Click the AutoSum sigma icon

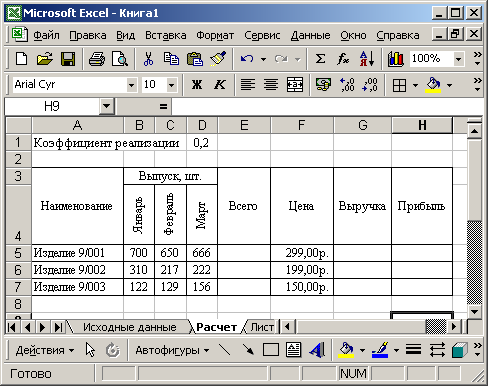point(320,59)
